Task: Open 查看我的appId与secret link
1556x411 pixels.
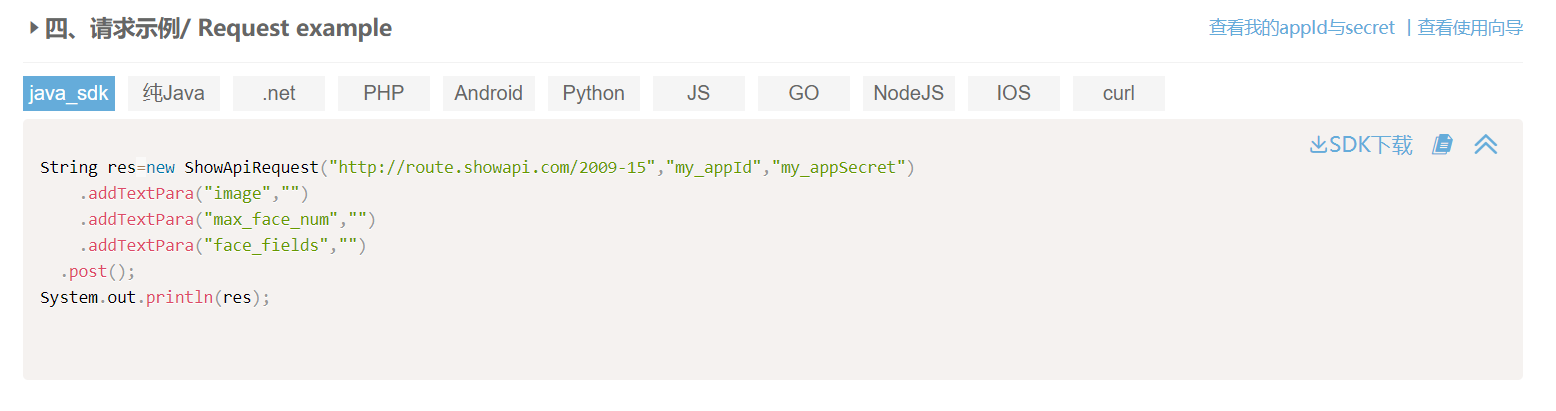Action: coord(1301,28)
